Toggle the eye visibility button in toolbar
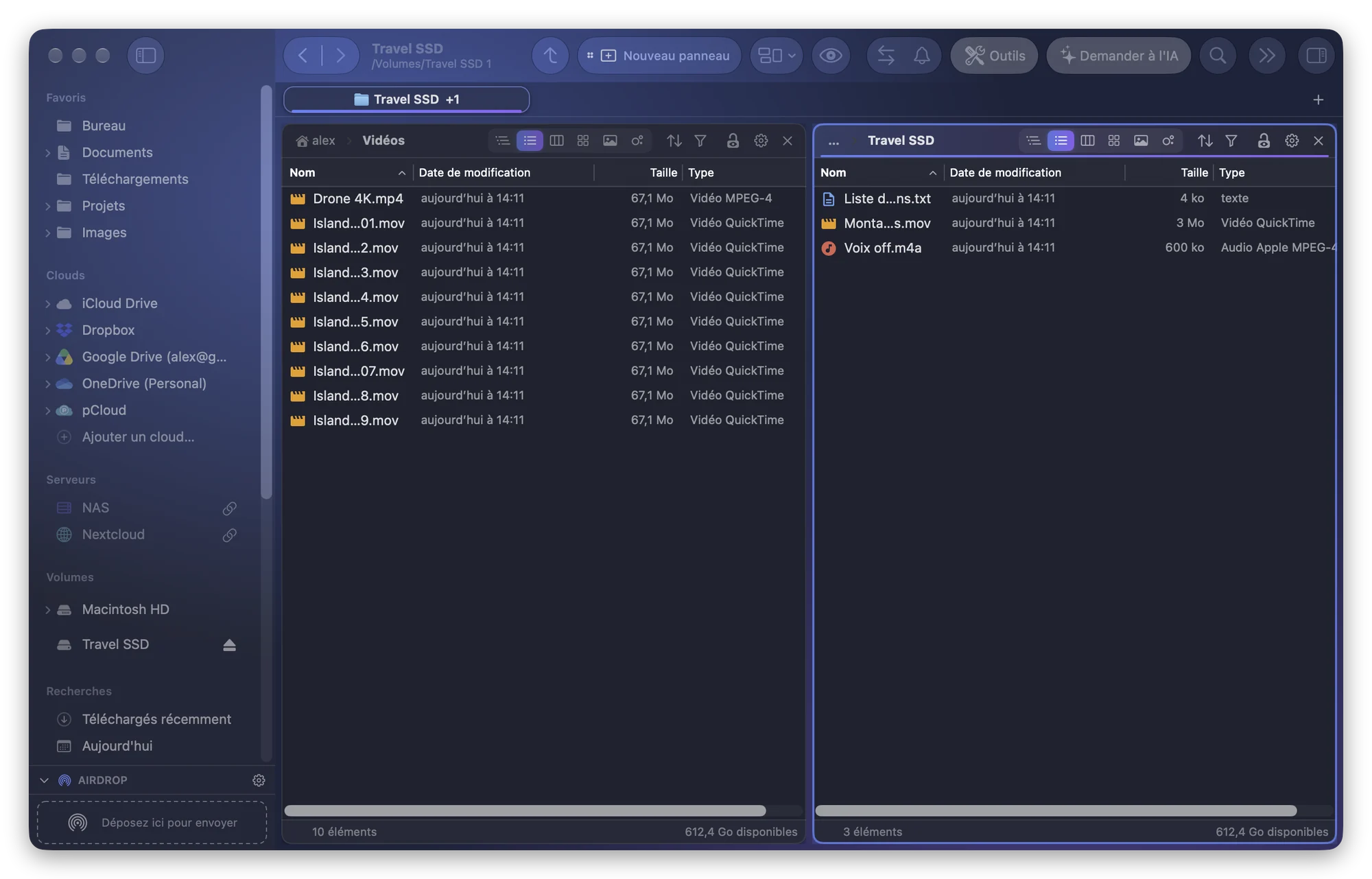The height and width of the screenshot is (879, 1372). pyautogui.click(x=831, y=55)
